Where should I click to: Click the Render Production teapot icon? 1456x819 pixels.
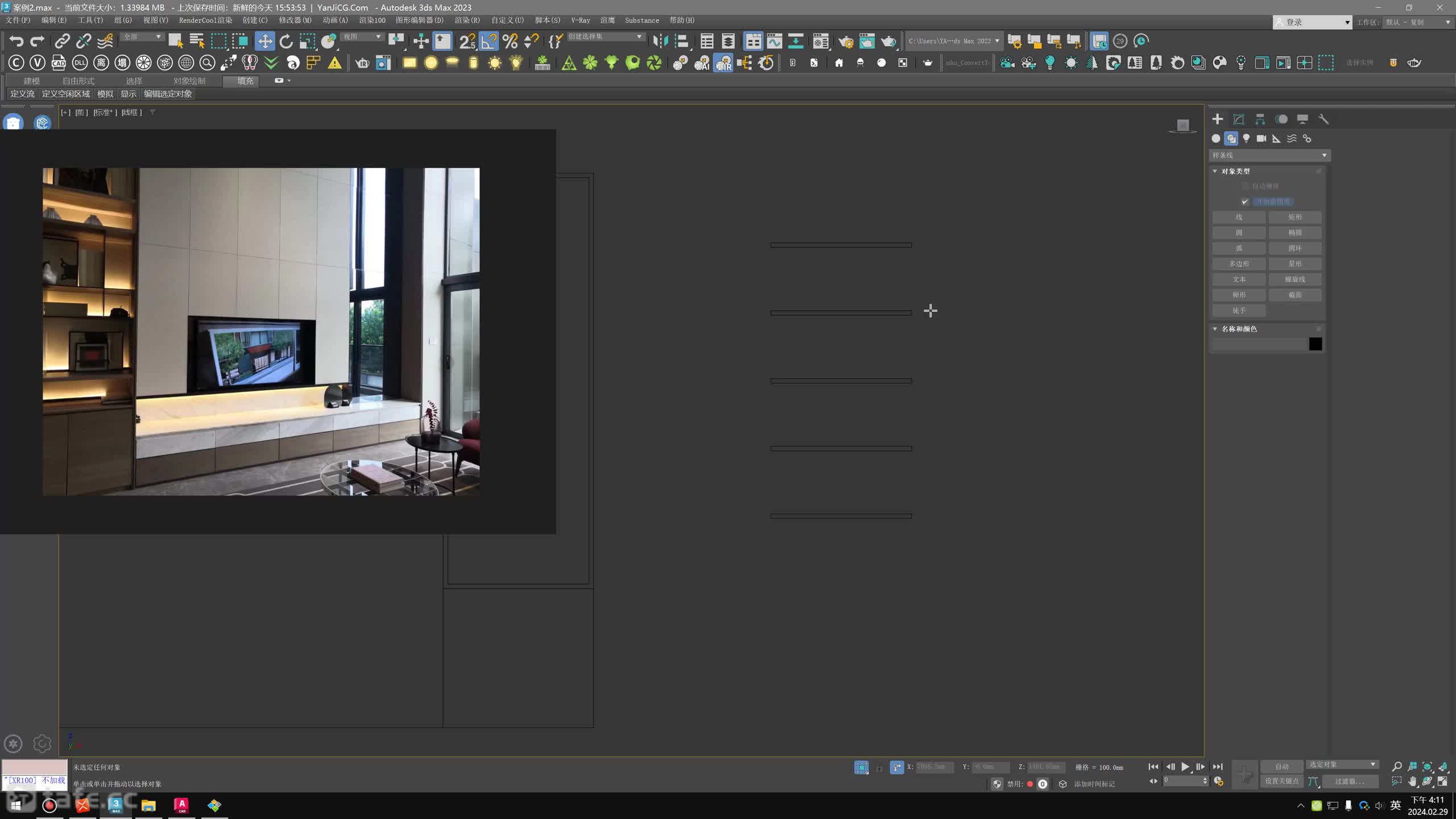tap(888, 41)
